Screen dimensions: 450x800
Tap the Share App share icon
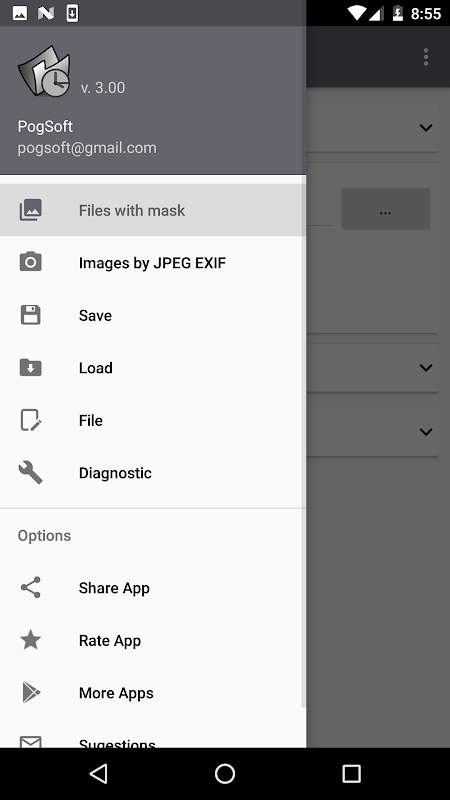pos(31,587)
